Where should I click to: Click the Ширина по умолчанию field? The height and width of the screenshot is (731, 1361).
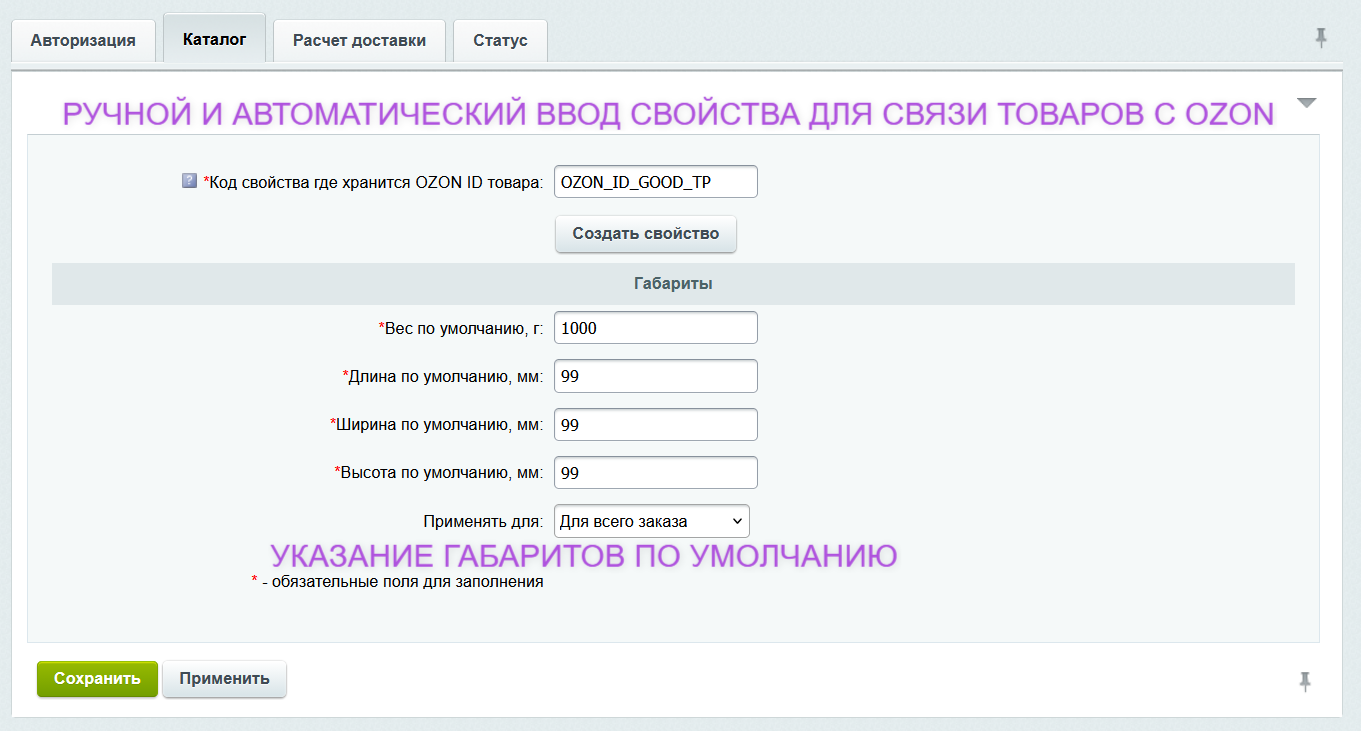tap(656, 425)
